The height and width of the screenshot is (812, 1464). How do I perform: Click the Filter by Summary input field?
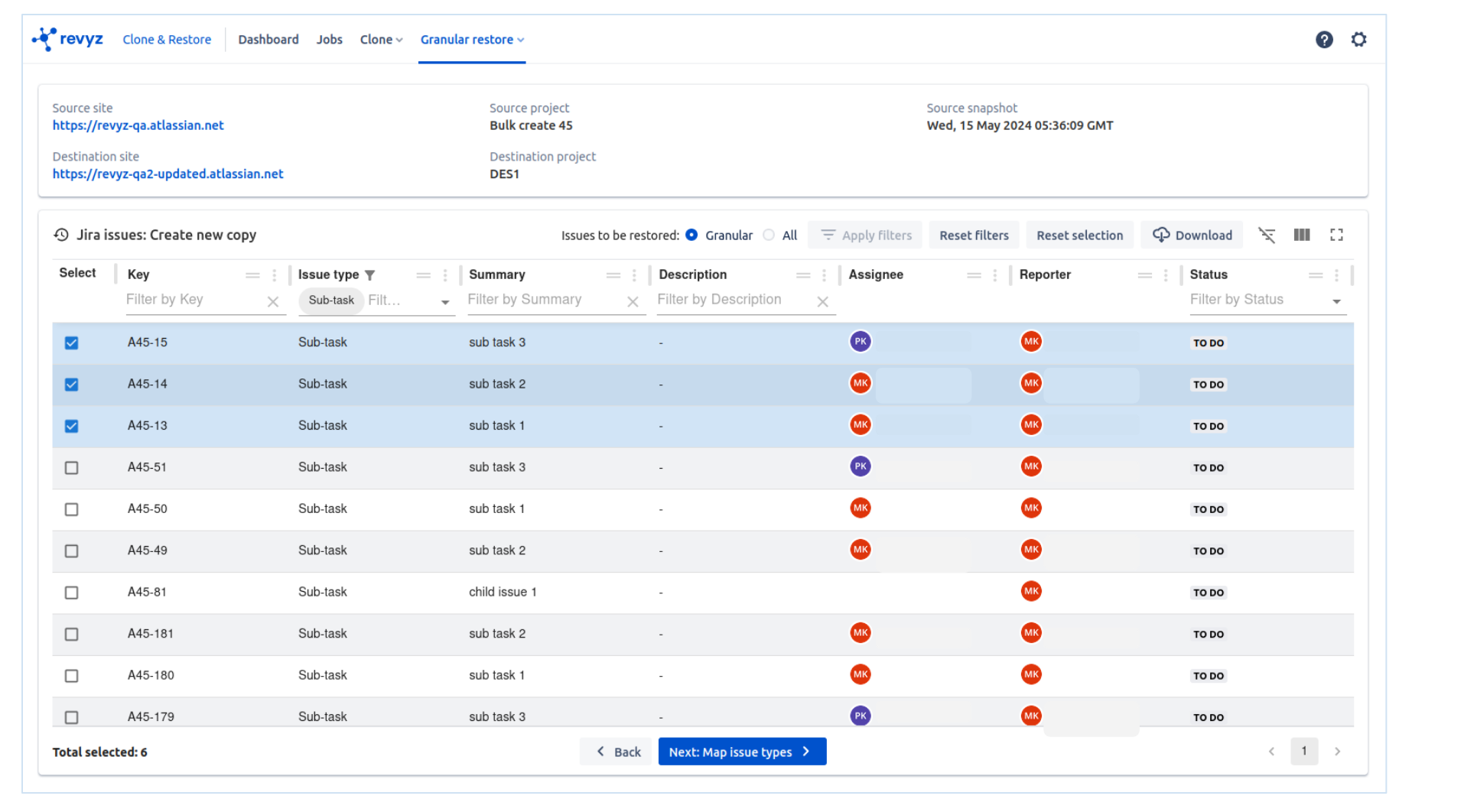pyautogui.click(x=543, y=300)
